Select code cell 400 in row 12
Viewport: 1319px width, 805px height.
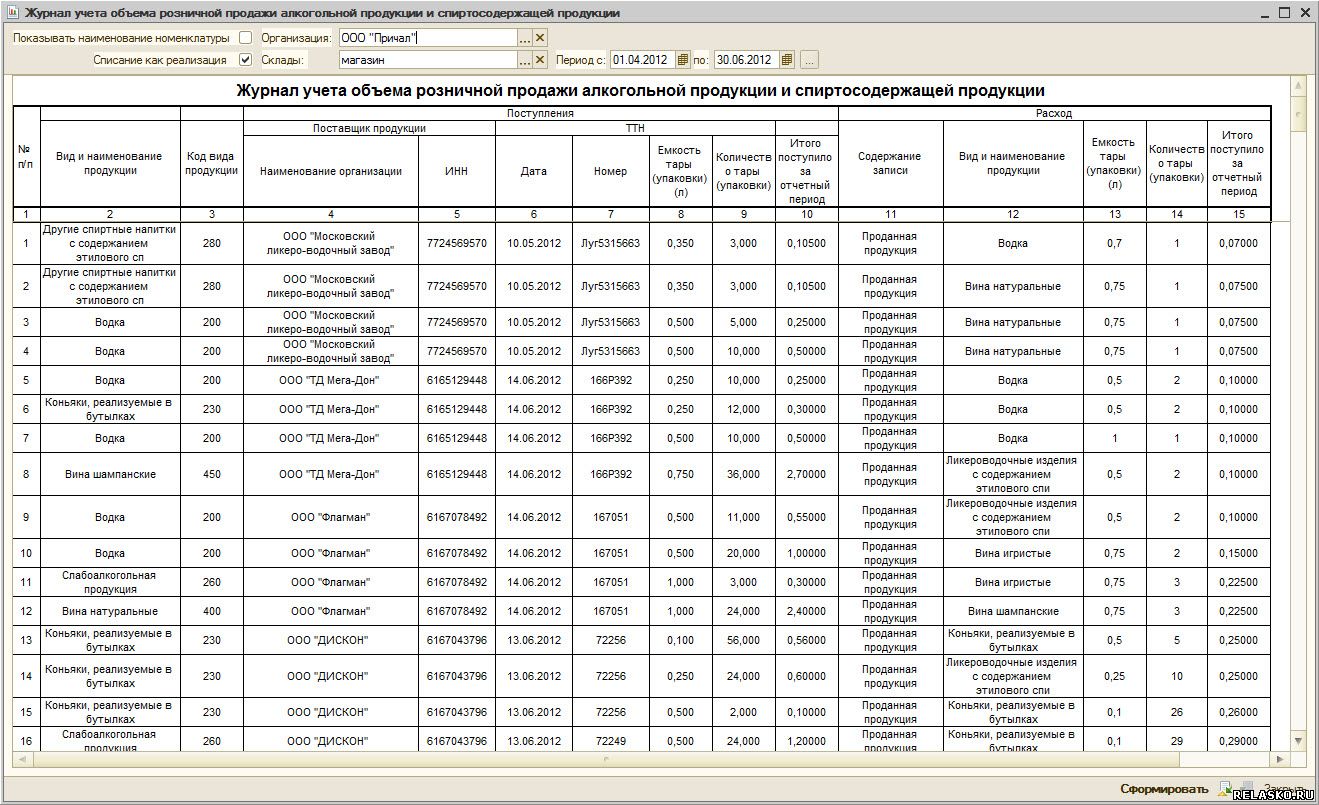[212, 611]
